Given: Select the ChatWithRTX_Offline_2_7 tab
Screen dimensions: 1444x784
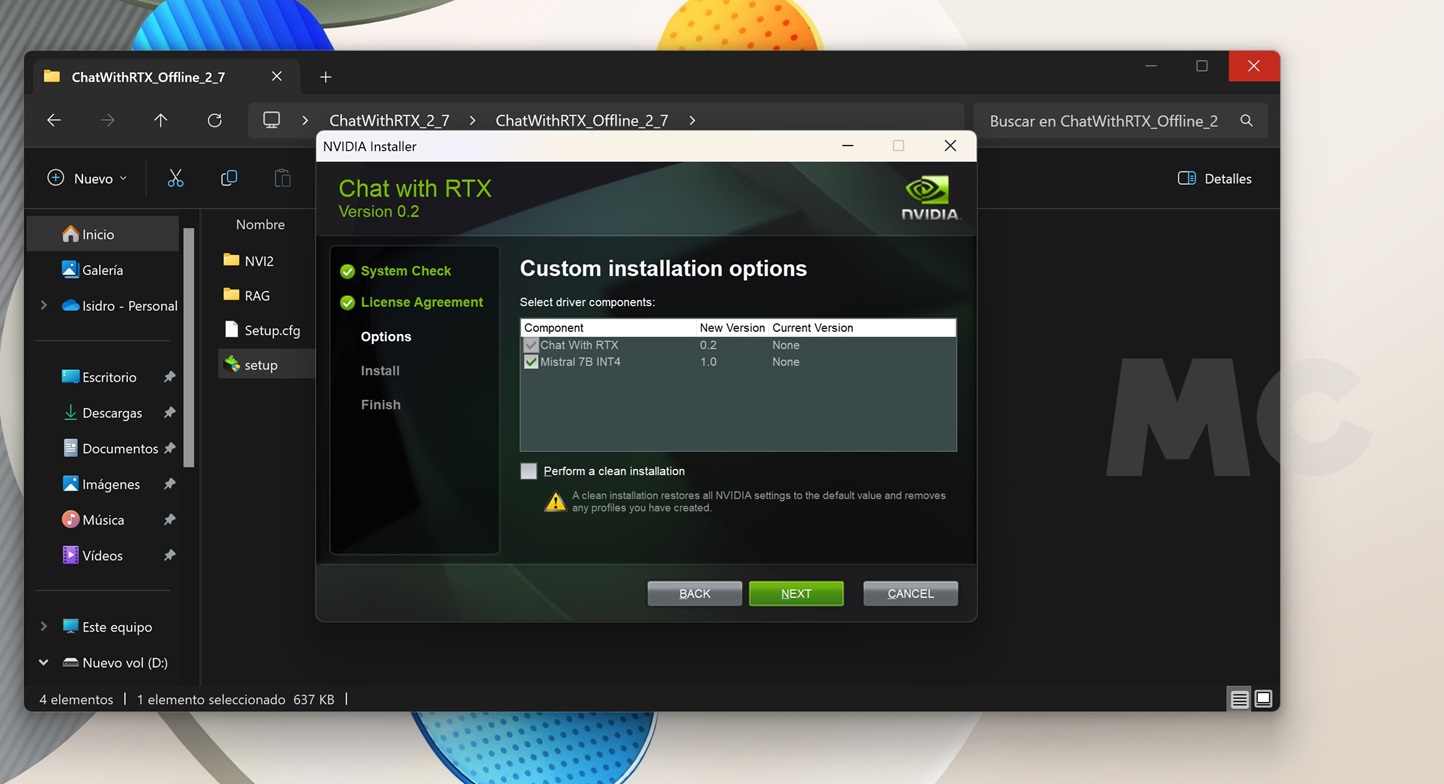Looking at the screenshot, I should (148, 77).
